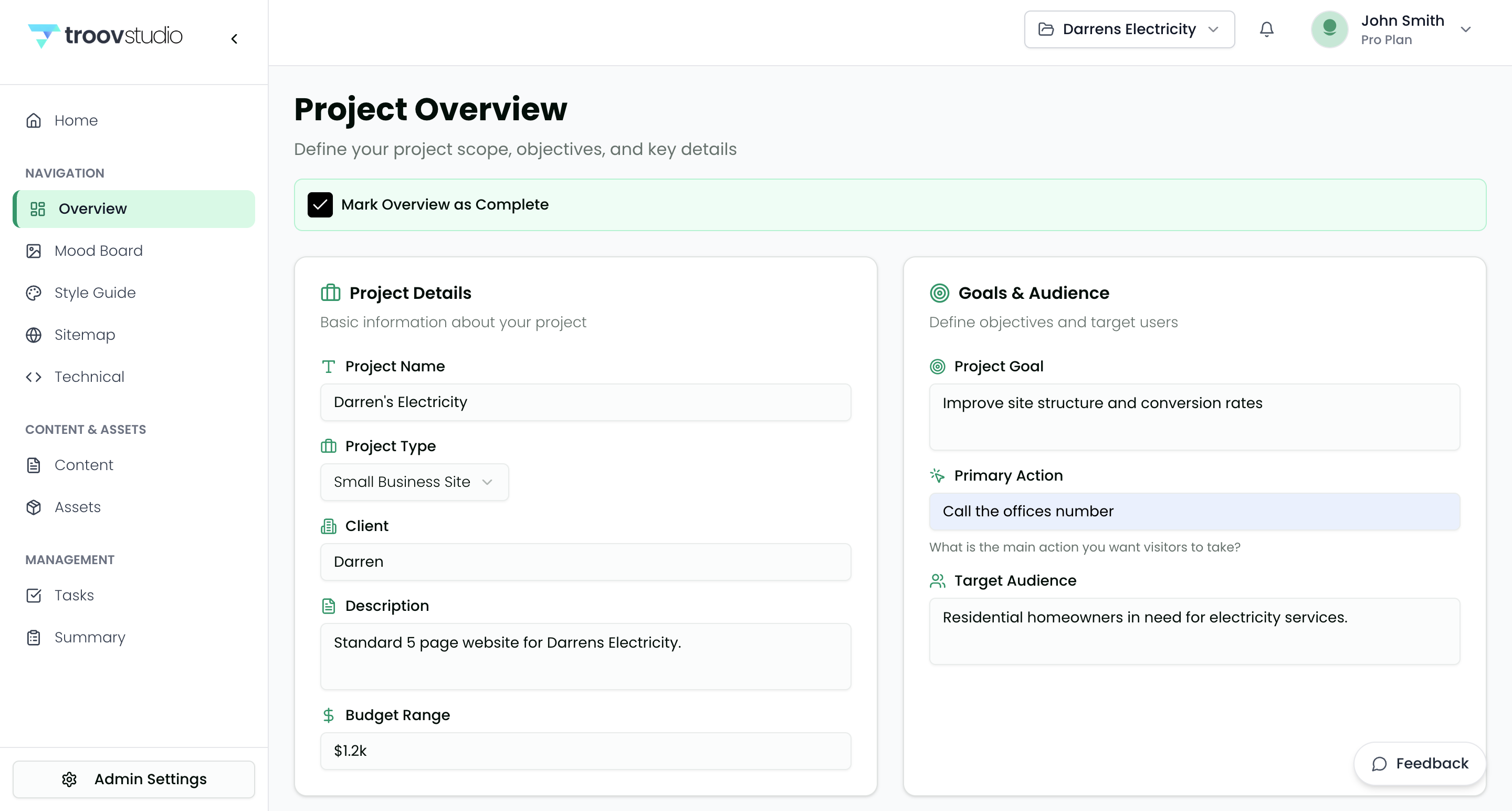
Task: Open the Content section
Action: [x=83, y=465]
